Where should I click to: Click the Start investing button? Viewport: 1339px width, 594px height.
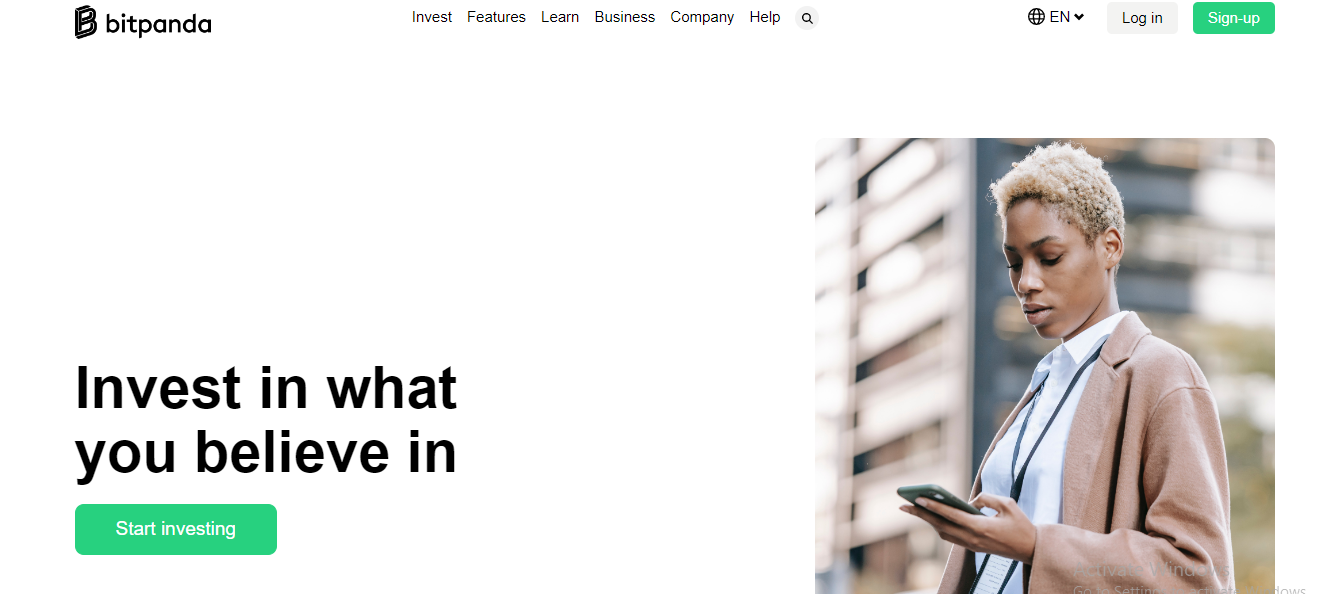(x=176, y=529)
